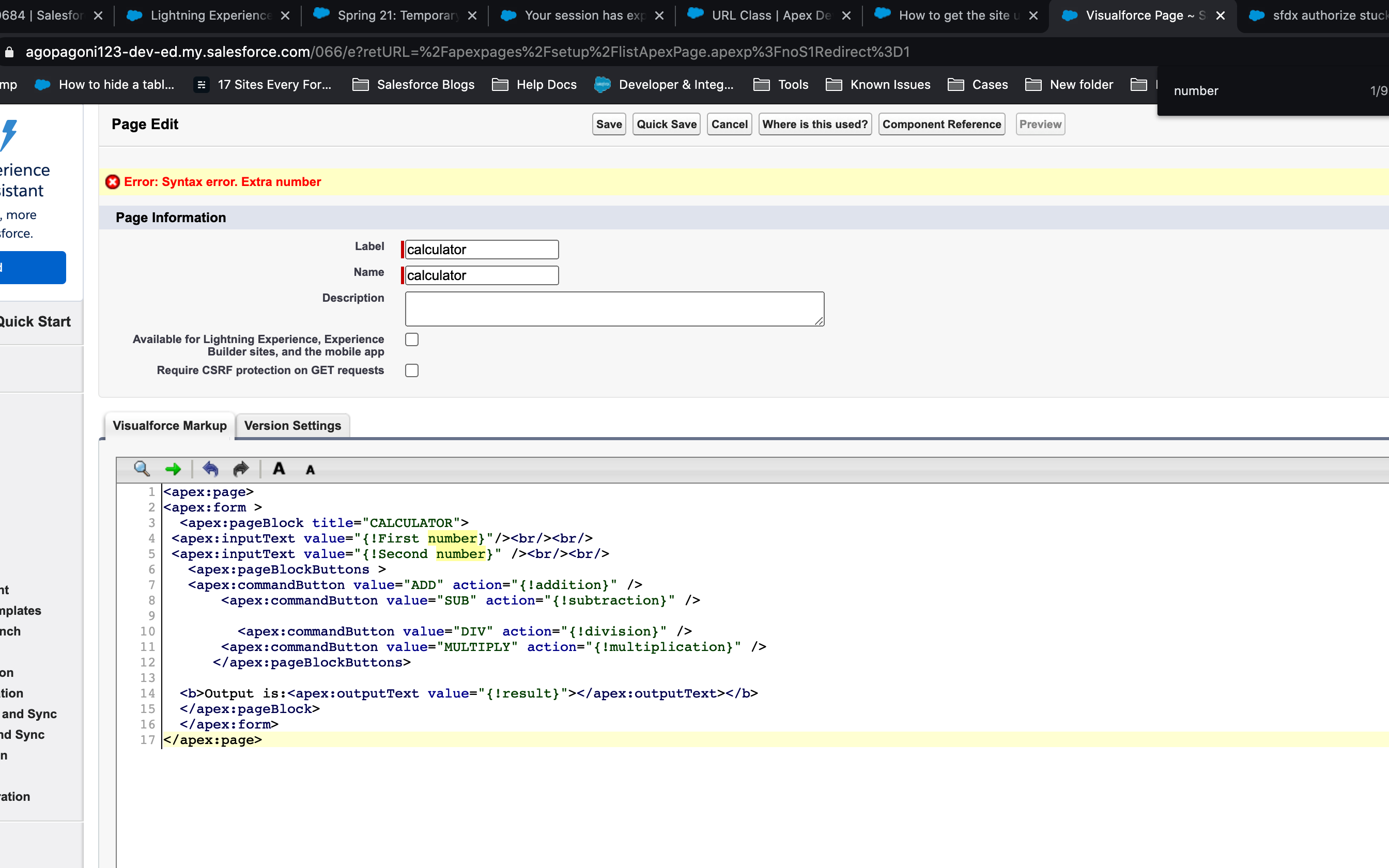Click the Preview button
The width and height of the screenshot is (1389, 868).
(x=1041, y=124)
